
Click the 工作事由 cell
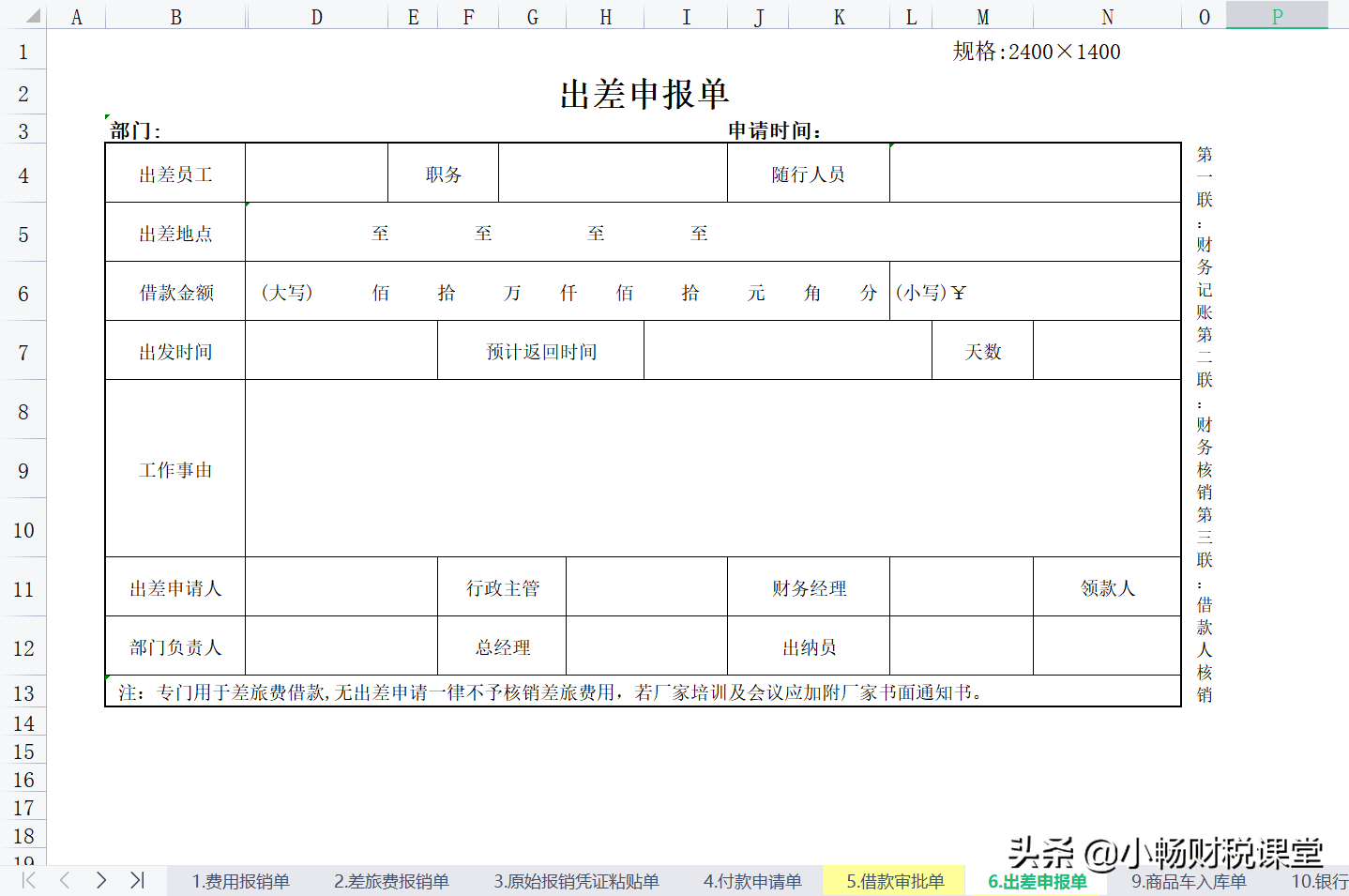175,470
